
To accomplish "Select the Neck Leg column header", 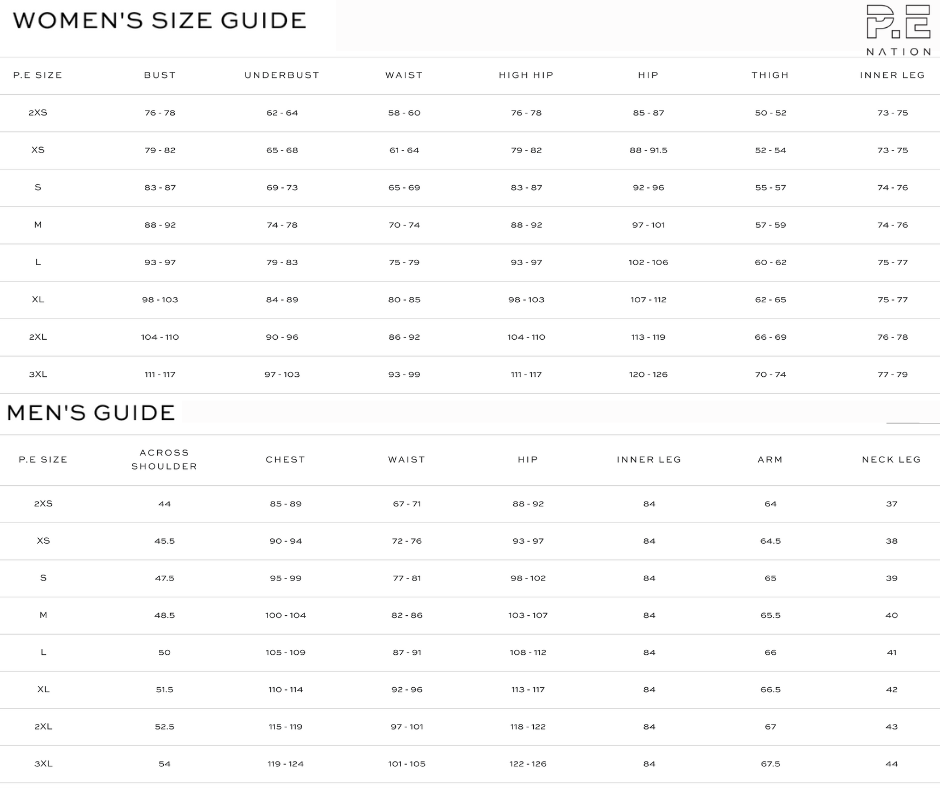I will [x=891, y=460].
